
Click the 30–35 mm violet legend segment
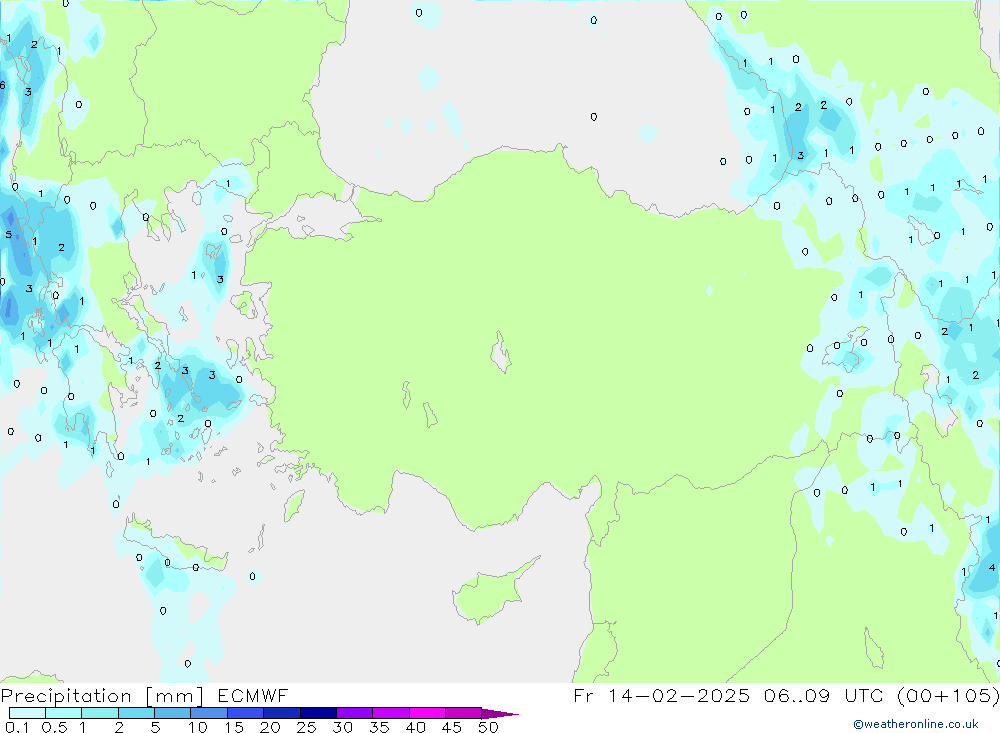coord(355,713)
